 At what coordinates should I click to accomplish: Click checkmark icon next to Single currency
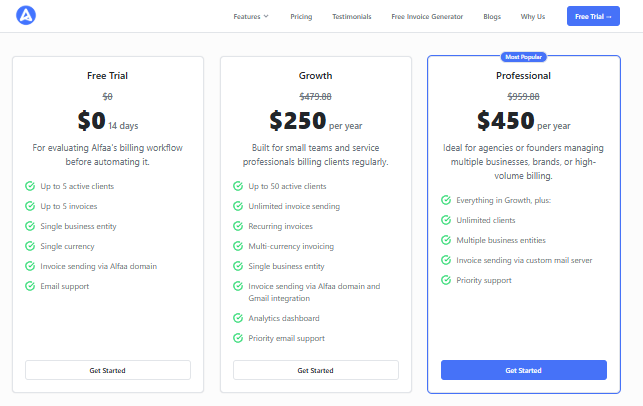point(30,246)
